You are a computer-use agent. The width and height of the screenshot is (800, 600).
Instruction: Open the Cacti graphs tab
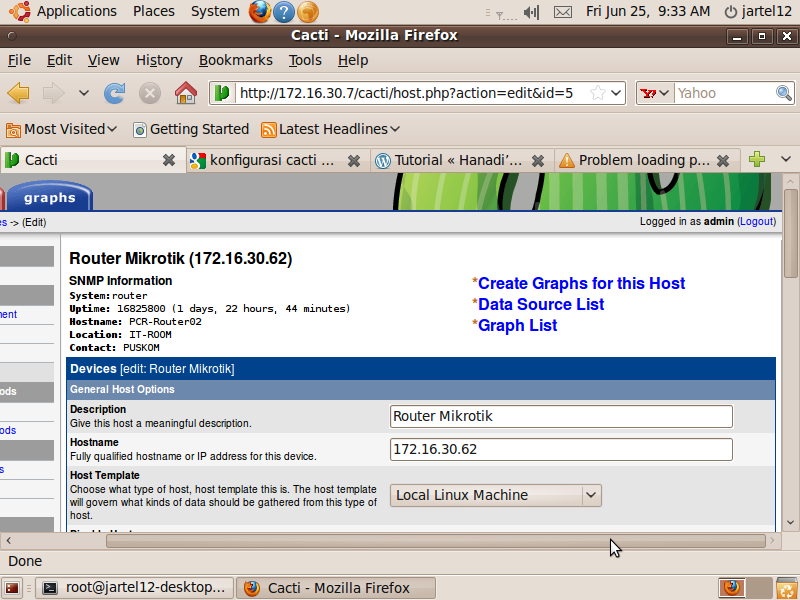pos(49,197)
